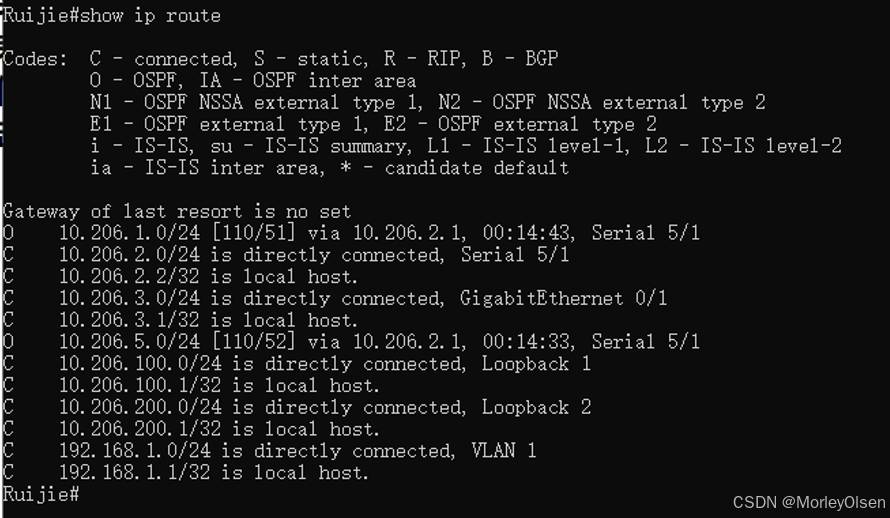Image resolution: width=890 pixels, height=518 pixels.
Task: Click the 10.206.3.1/32 local host line
Action: (208, 320)
